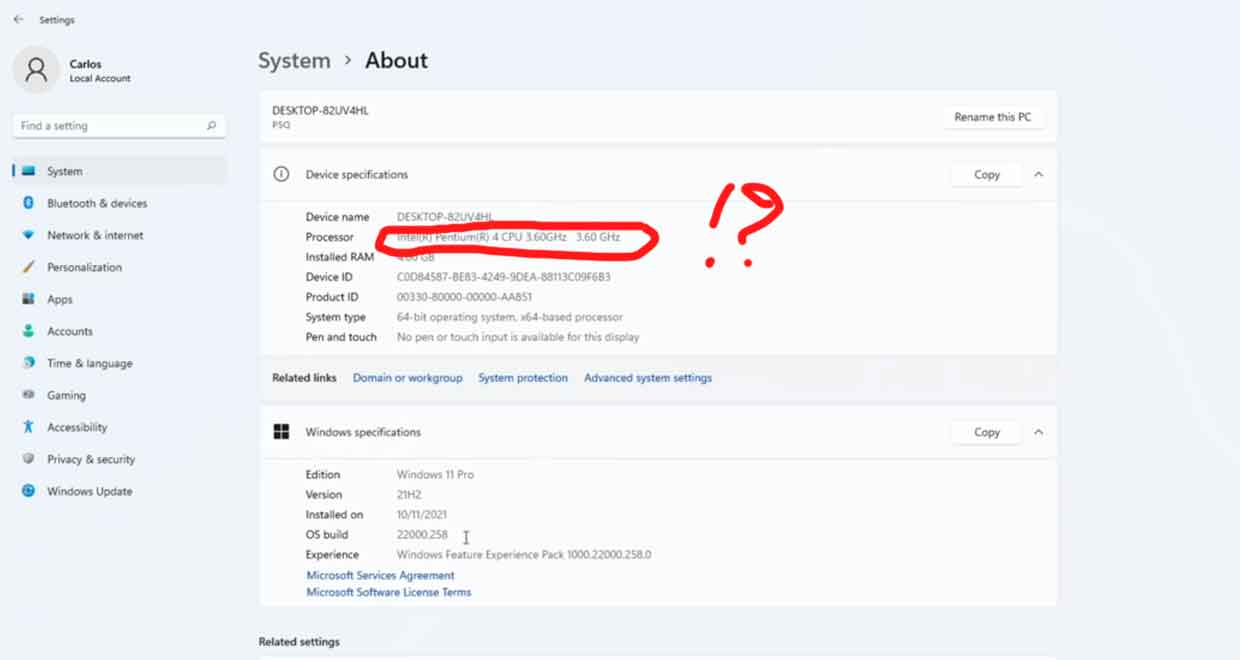Click the Experience pack value text
1240x660 pixels.
524,555
